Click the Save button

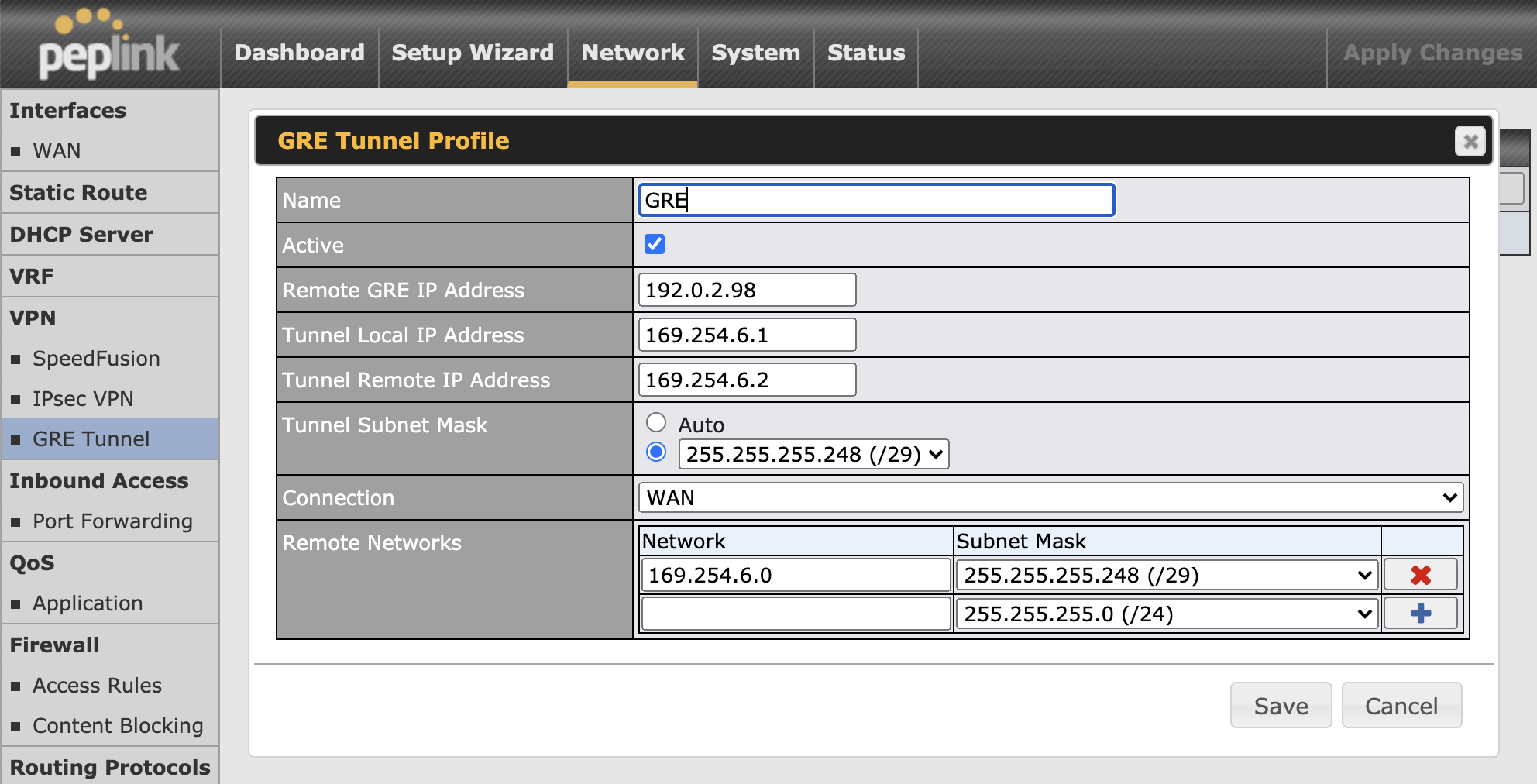point(1280,705)
